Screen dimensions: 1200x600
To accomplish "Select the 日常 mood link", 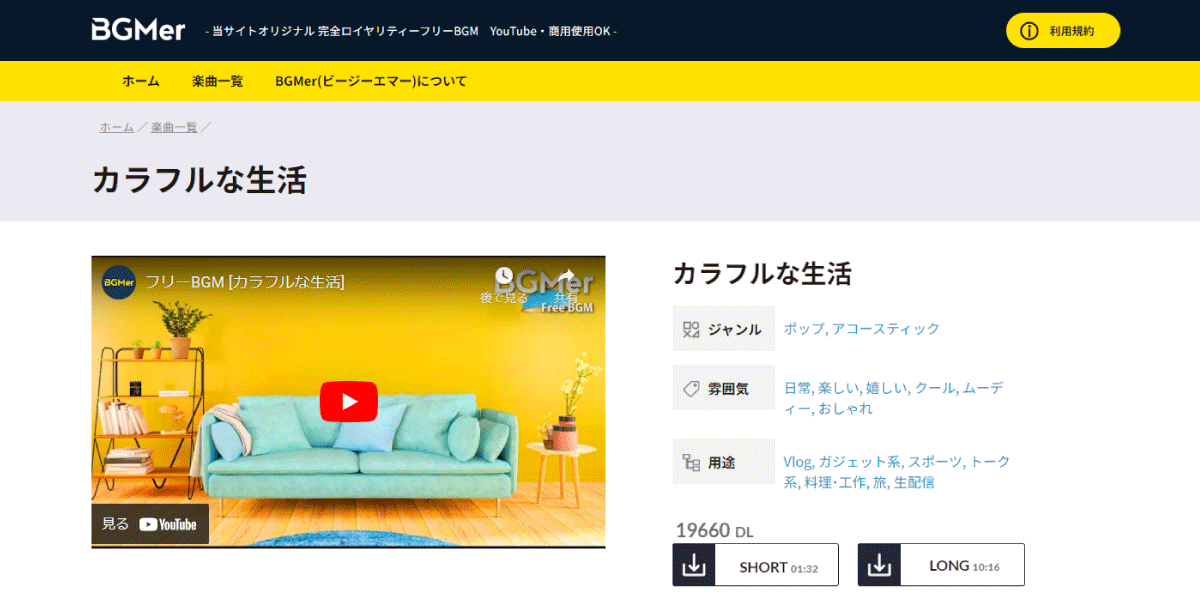I will point(797,388).
